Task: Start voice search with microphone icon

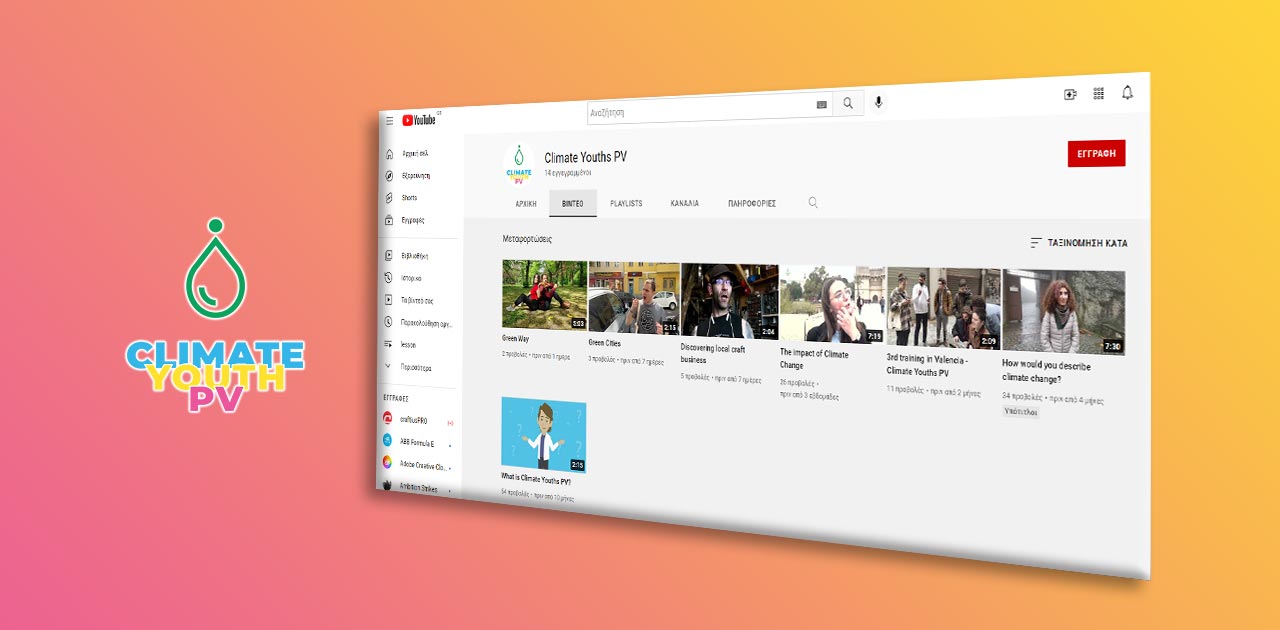Action: [x=879, y=102]
